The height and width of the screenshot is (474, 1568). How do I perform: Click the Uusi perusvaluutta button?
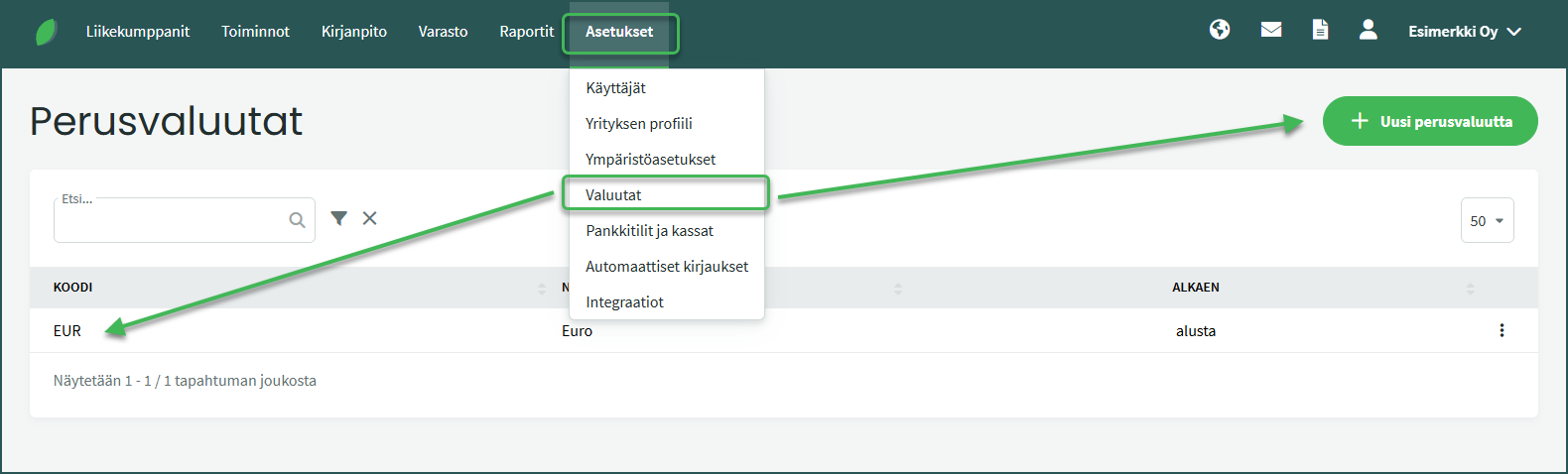1430,121
